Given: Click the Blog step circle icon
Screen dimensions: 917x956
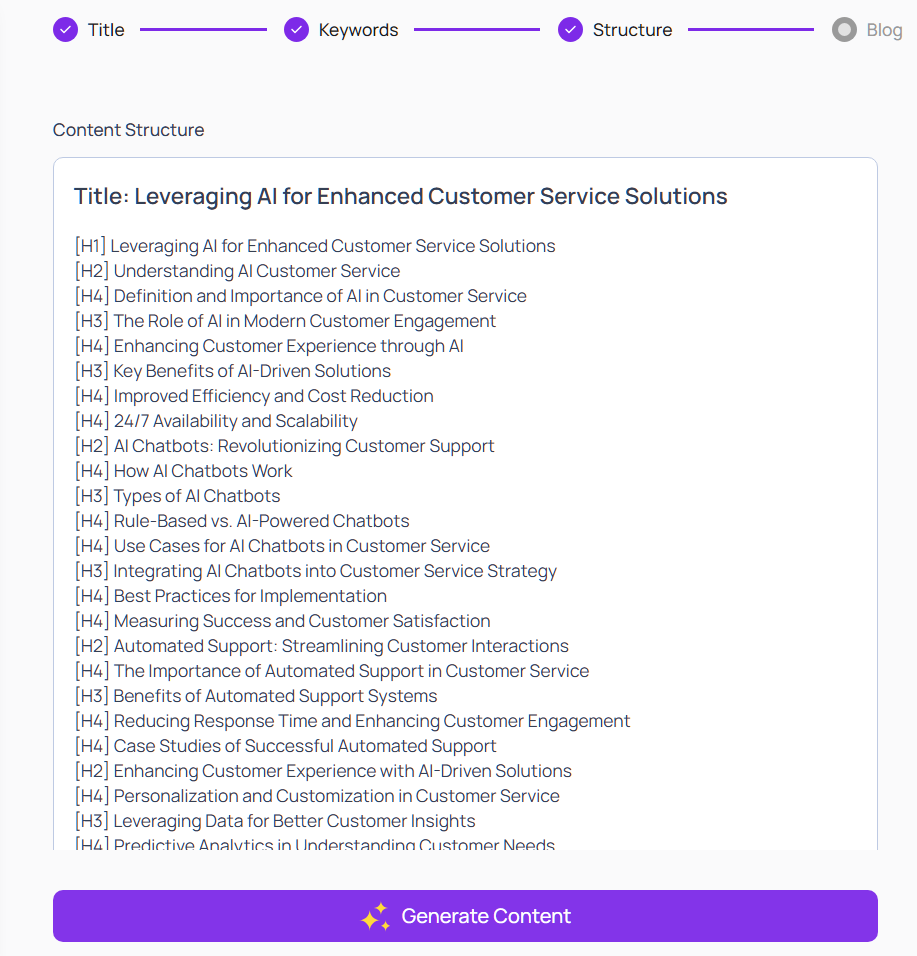Looking at the screenshot, I should click(844, 30).
